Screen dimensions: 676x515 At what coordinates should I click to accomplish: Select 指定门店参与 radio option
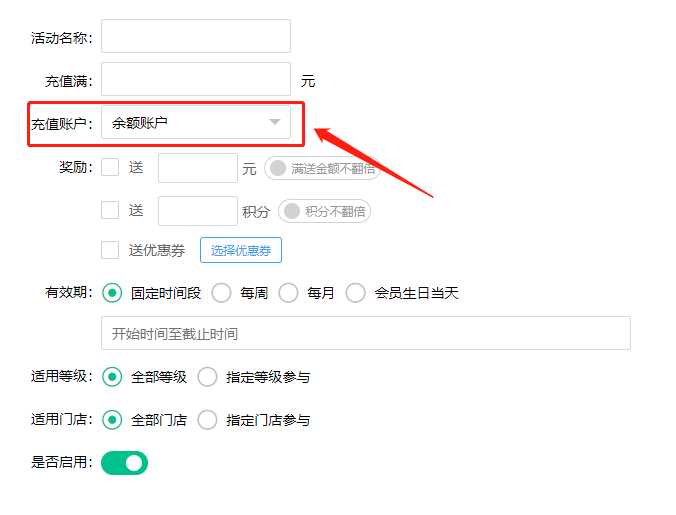208,420
